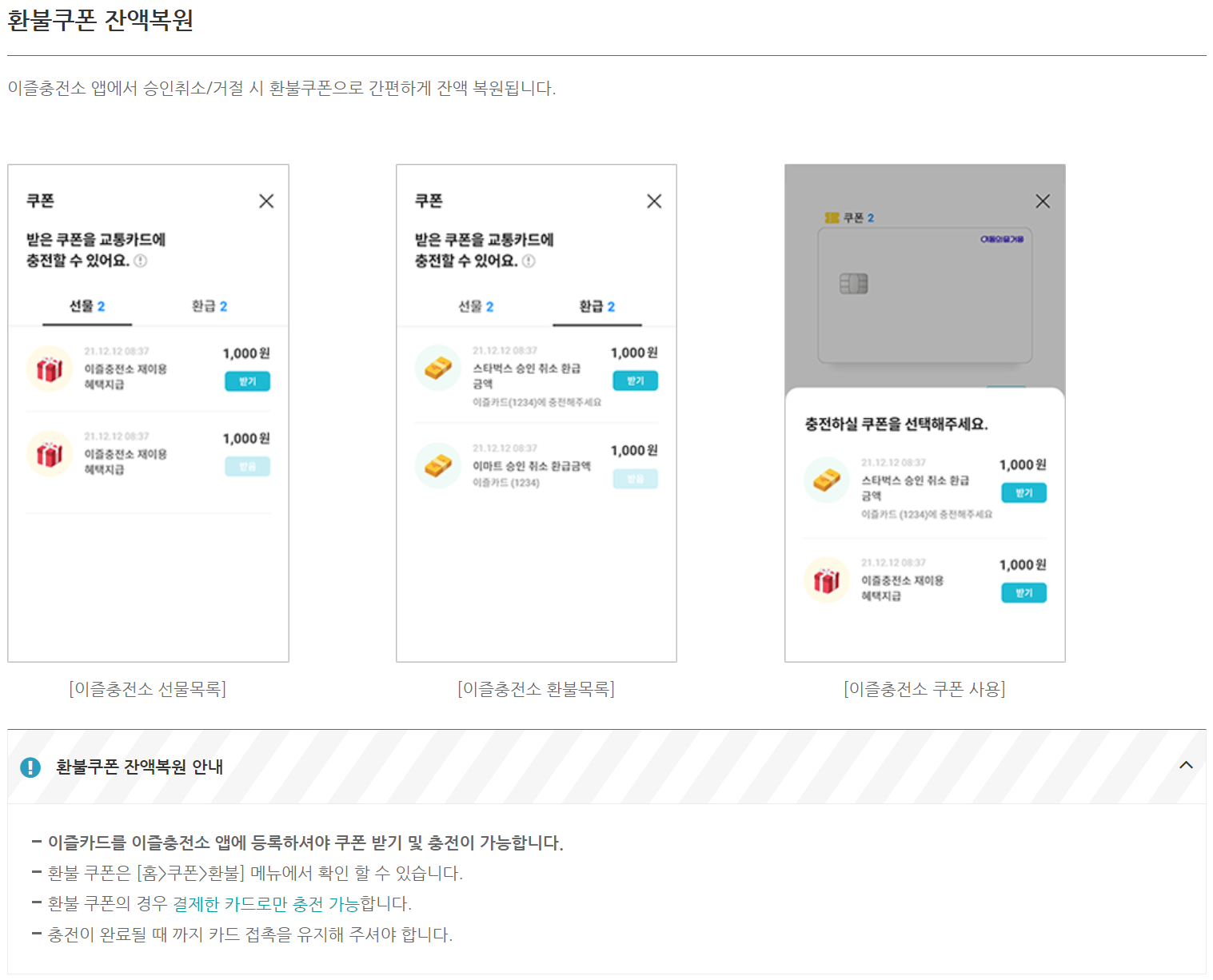Click the highlighted text 결제한 카드로만 충전 가능
1213x980 pixels.
click(266, 904)
